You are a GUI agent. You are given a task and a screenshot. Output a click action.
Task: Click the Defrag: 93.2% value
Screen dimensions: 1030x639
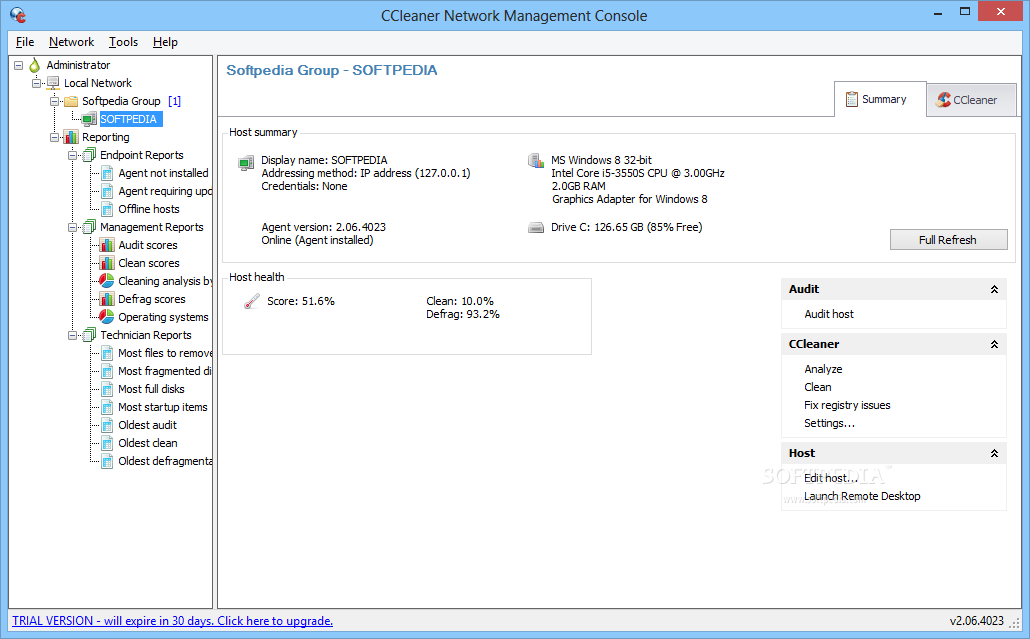462,315
